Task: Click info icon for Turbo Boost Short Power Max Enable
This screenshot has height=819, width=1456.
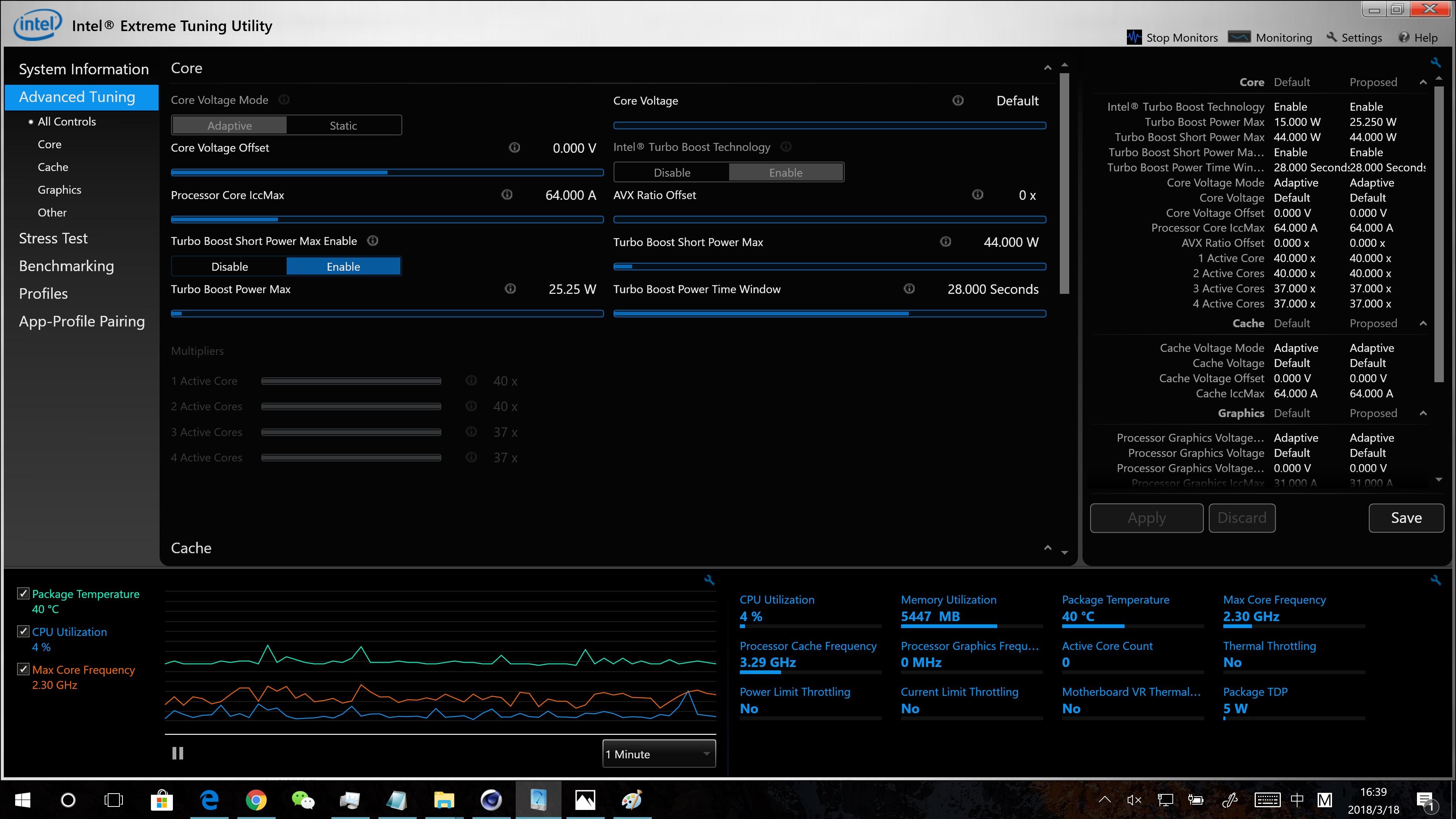Action: point(372,241)
